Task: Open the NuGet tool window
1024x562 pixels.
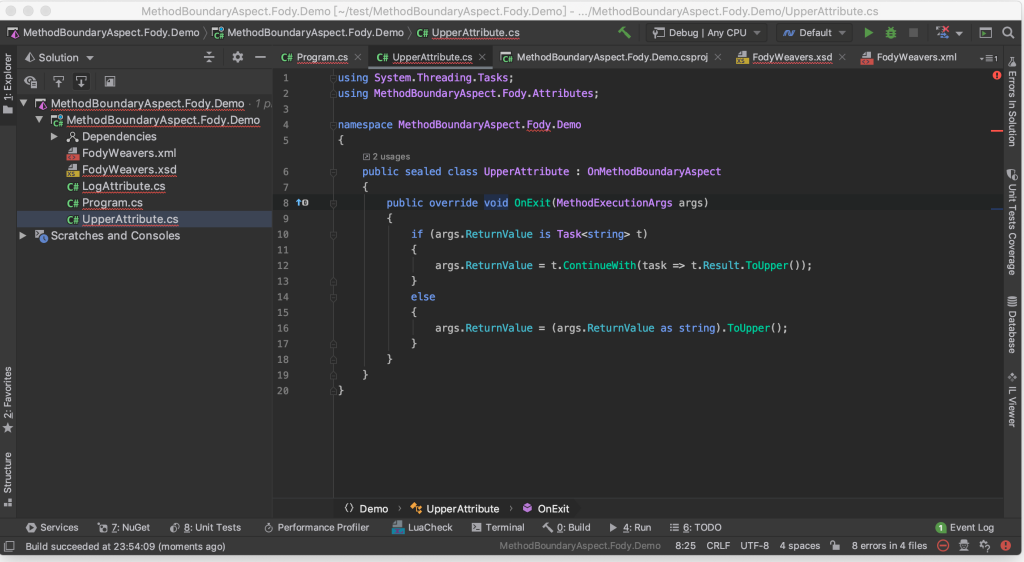Action: (x=123, y=527)
